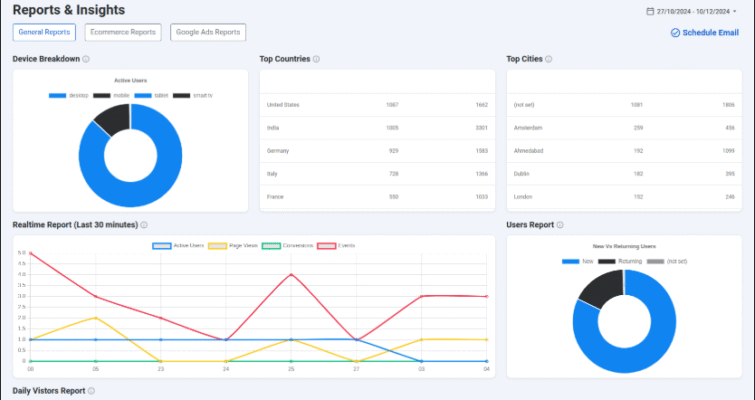Switch to the Ecommerce Reports tab

[123, 32]
